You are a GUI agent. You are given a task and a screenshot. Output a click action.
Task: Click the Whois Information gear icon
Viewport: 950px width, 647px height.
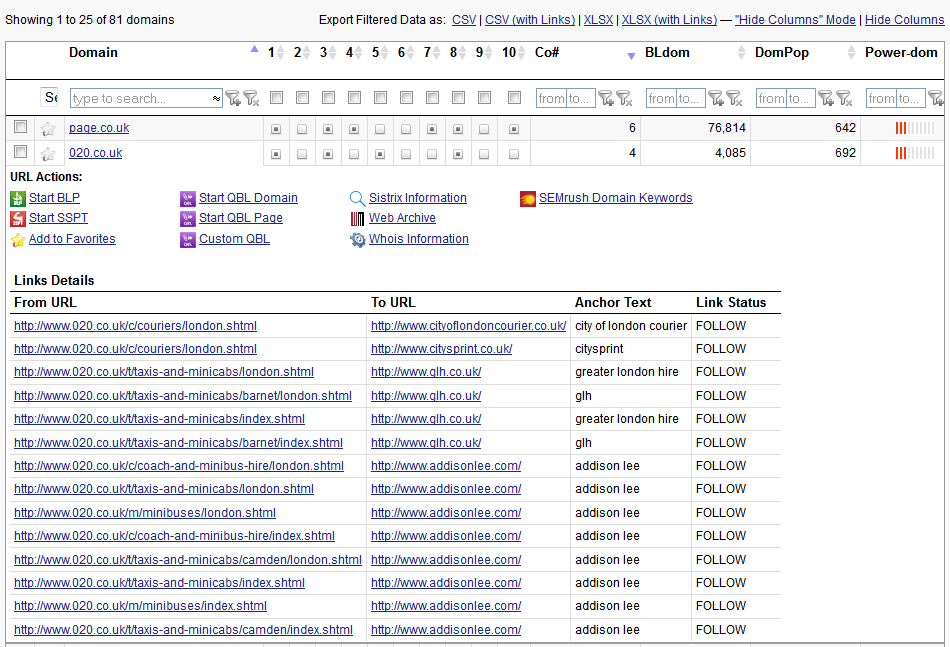click(357, 240)
